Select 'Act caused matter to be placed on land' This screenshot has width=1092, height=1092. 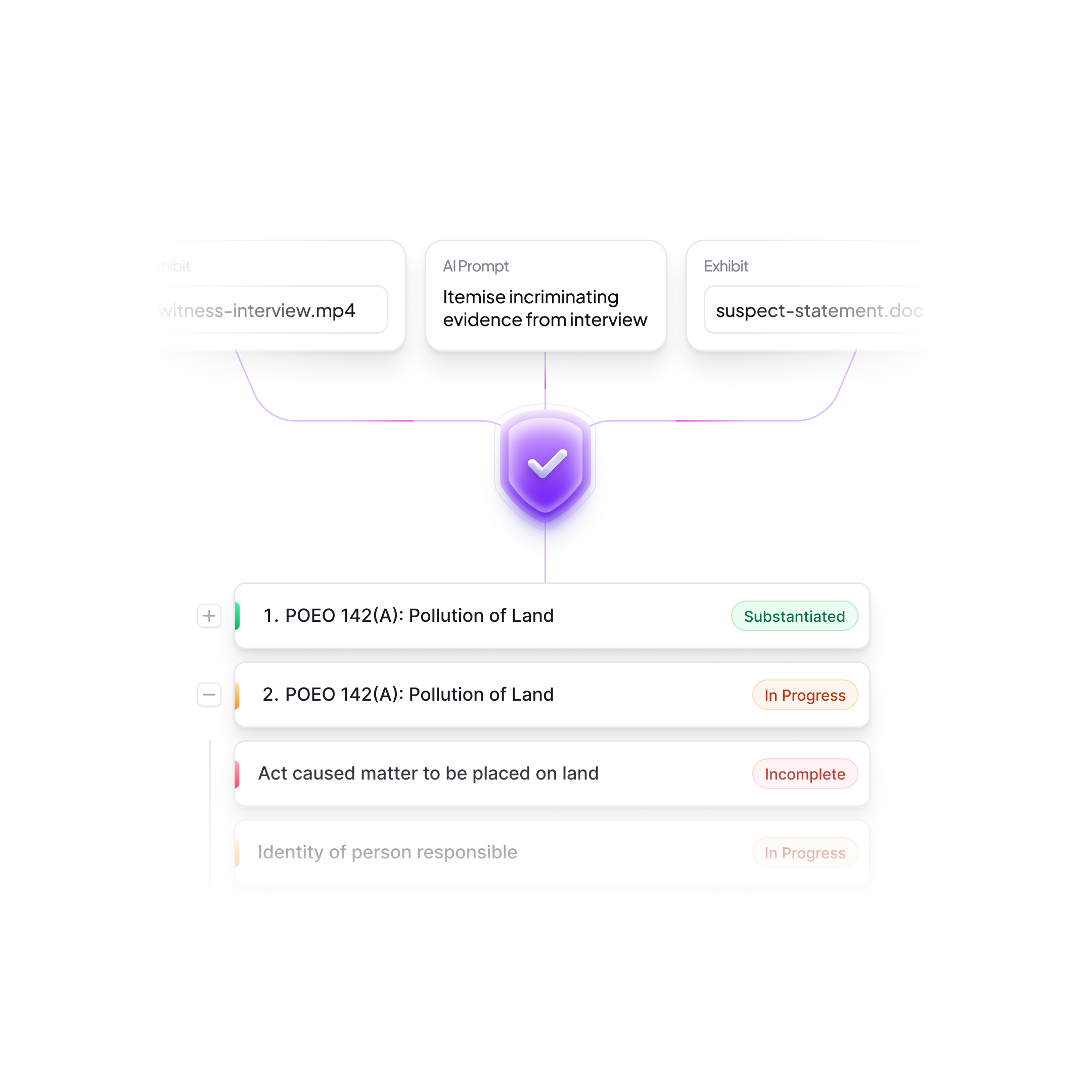[428, 774]
